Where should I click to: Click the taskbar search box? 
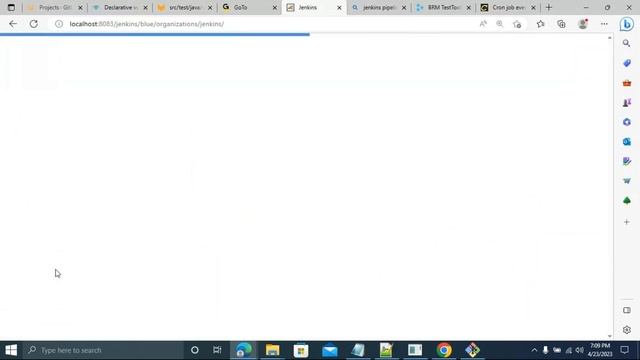103,350
